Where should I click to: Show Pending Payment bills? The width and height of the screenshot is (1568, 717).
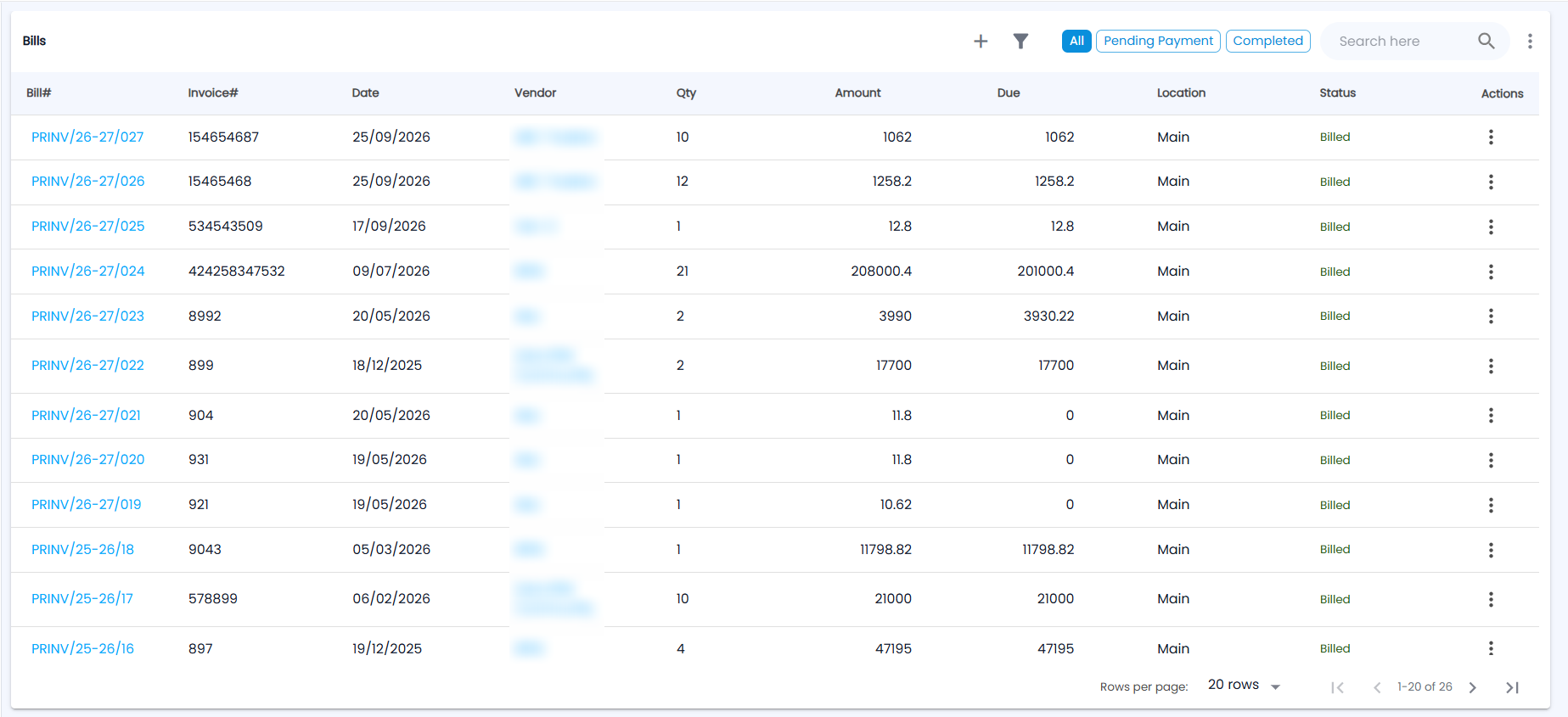point(1158,41)
